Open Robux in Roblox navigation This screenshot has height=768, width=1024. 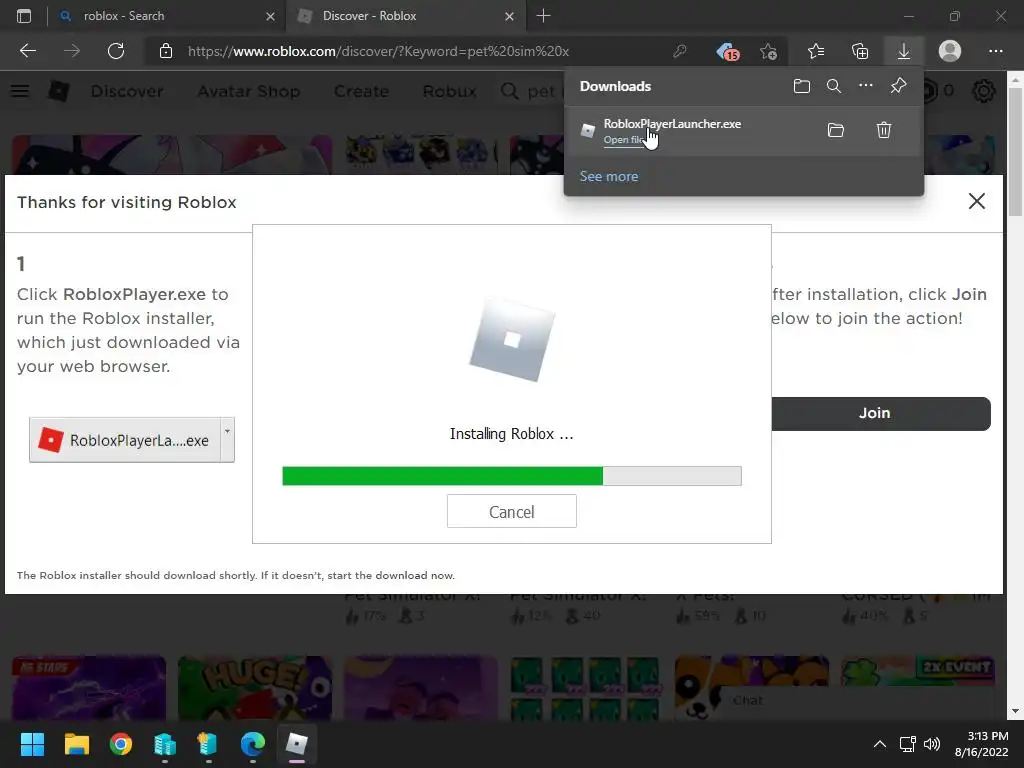click(449, 91)
